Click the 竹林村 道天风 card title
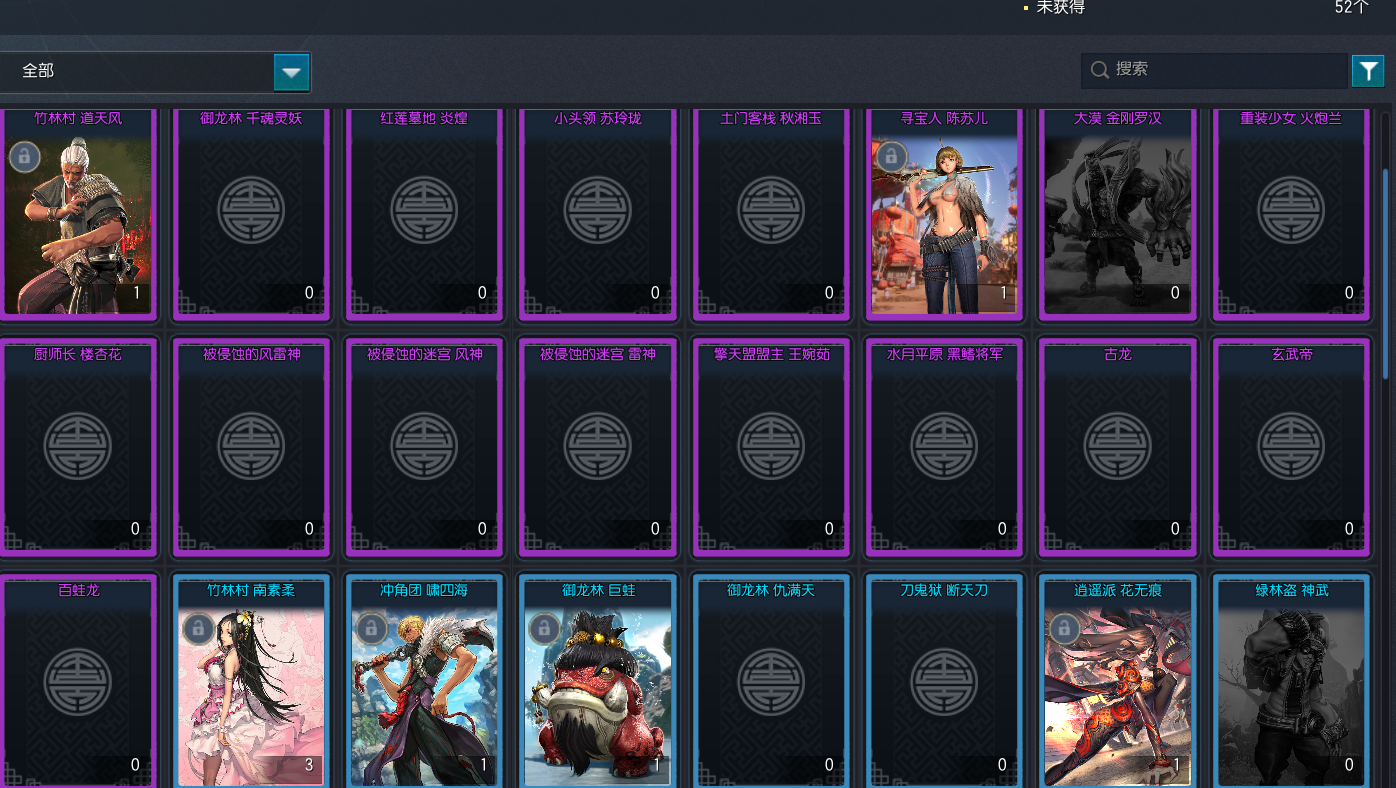 [x=78, y=118]
